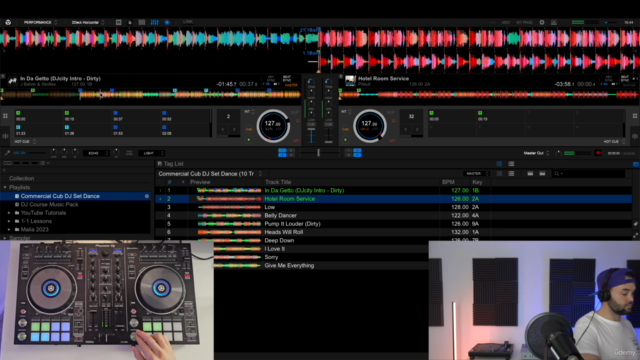The image size is (640, 360).
Task: Halve deck 1 beat loop with left arrow
Action: coord(222,129)
